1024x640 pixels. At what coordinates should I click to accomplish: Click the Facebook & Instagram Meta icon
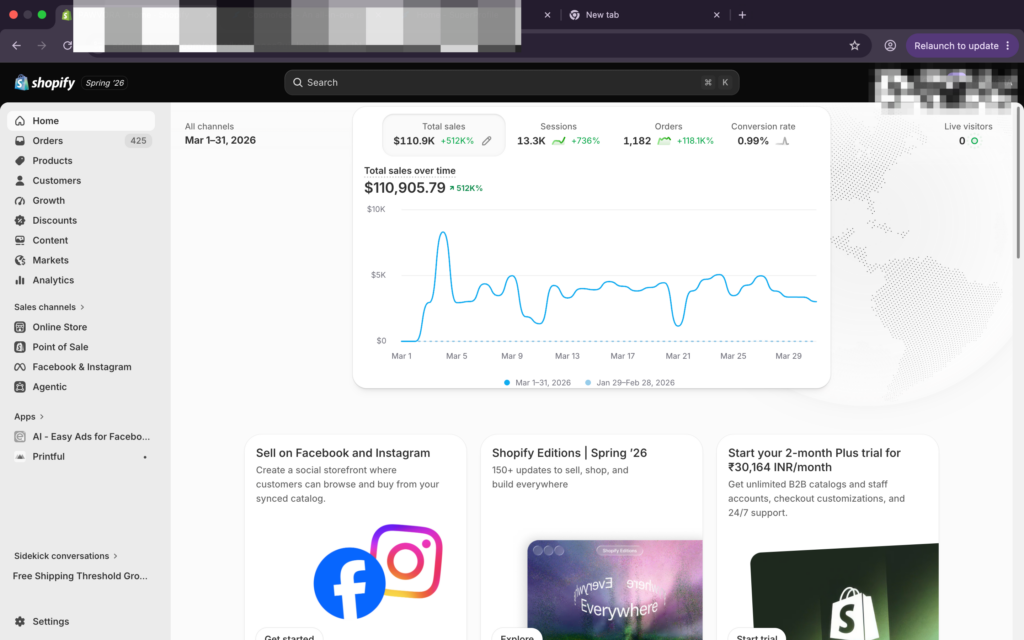pos(20,367)
